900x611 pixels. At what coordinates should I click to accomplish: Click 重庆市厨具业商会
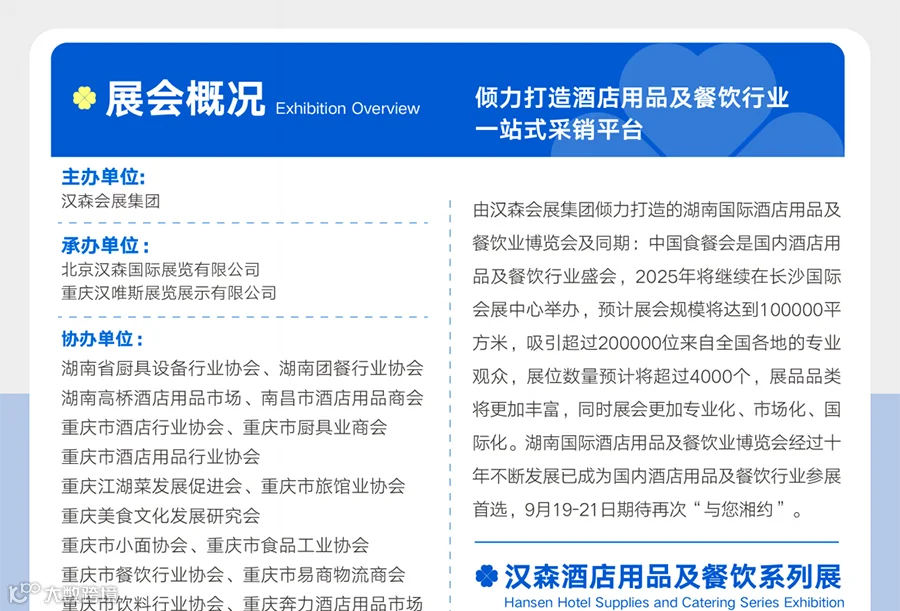[x=315, y=427]
